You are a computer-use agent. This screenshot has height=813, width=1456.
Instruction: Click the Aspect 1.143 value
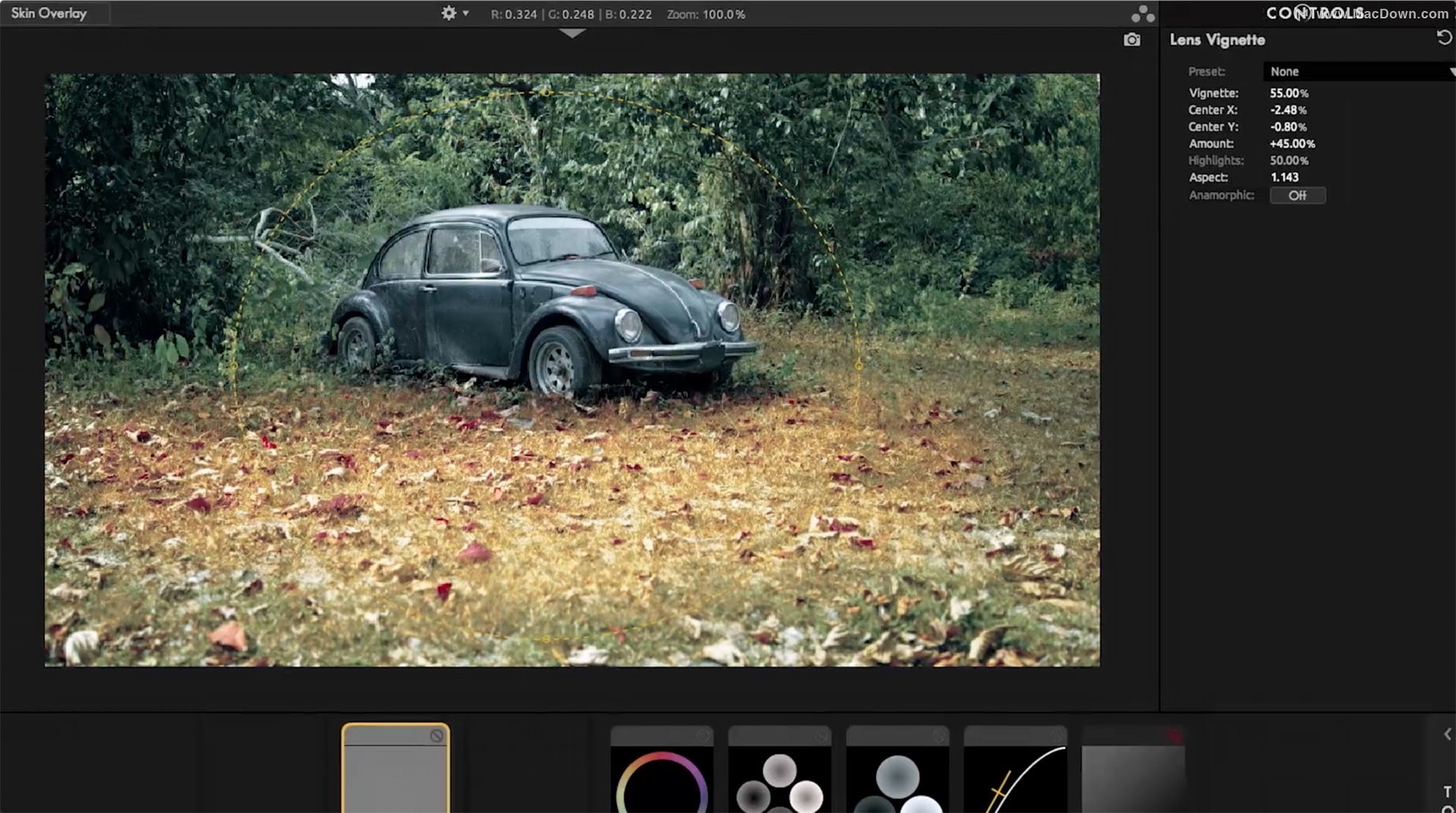click(1284, 177)
